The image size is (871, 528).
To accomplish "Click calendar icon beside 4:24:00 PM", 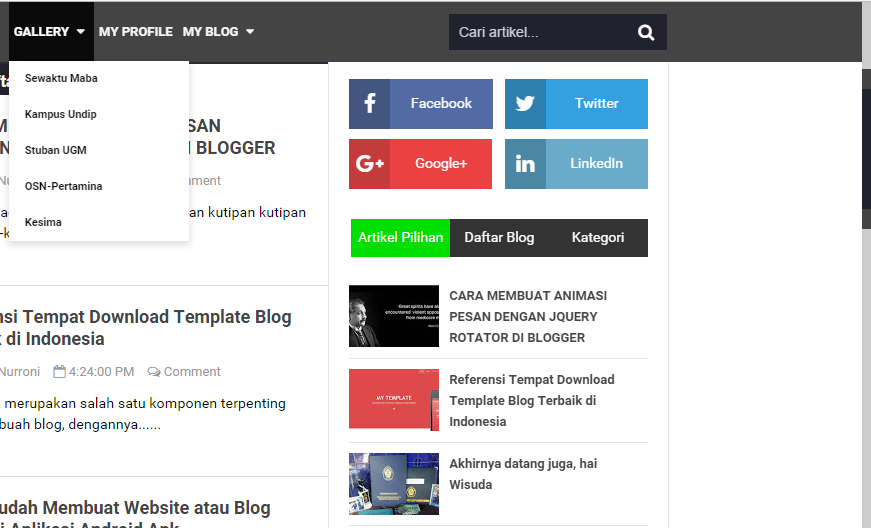I will 59,371.
